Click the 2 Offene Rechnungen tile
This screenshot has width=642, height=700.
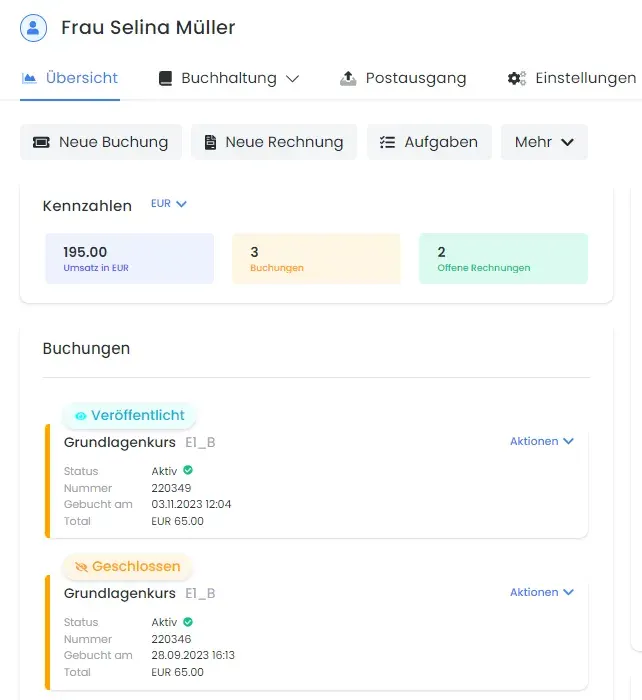pyautogui.click(x=503, y=258)
